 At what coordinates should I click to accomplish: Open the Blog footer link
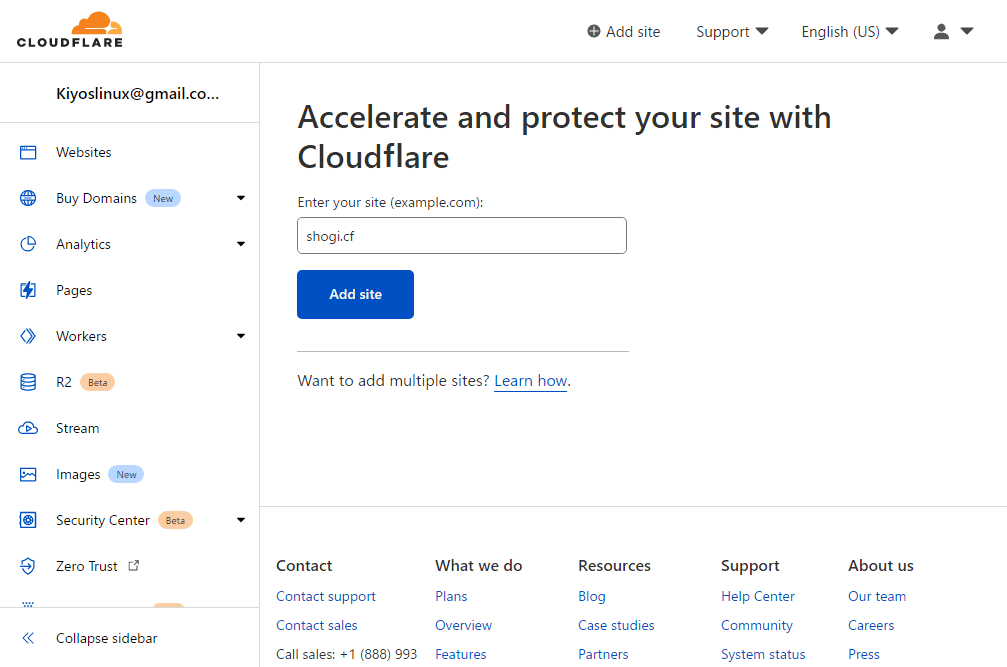point(591,596)
